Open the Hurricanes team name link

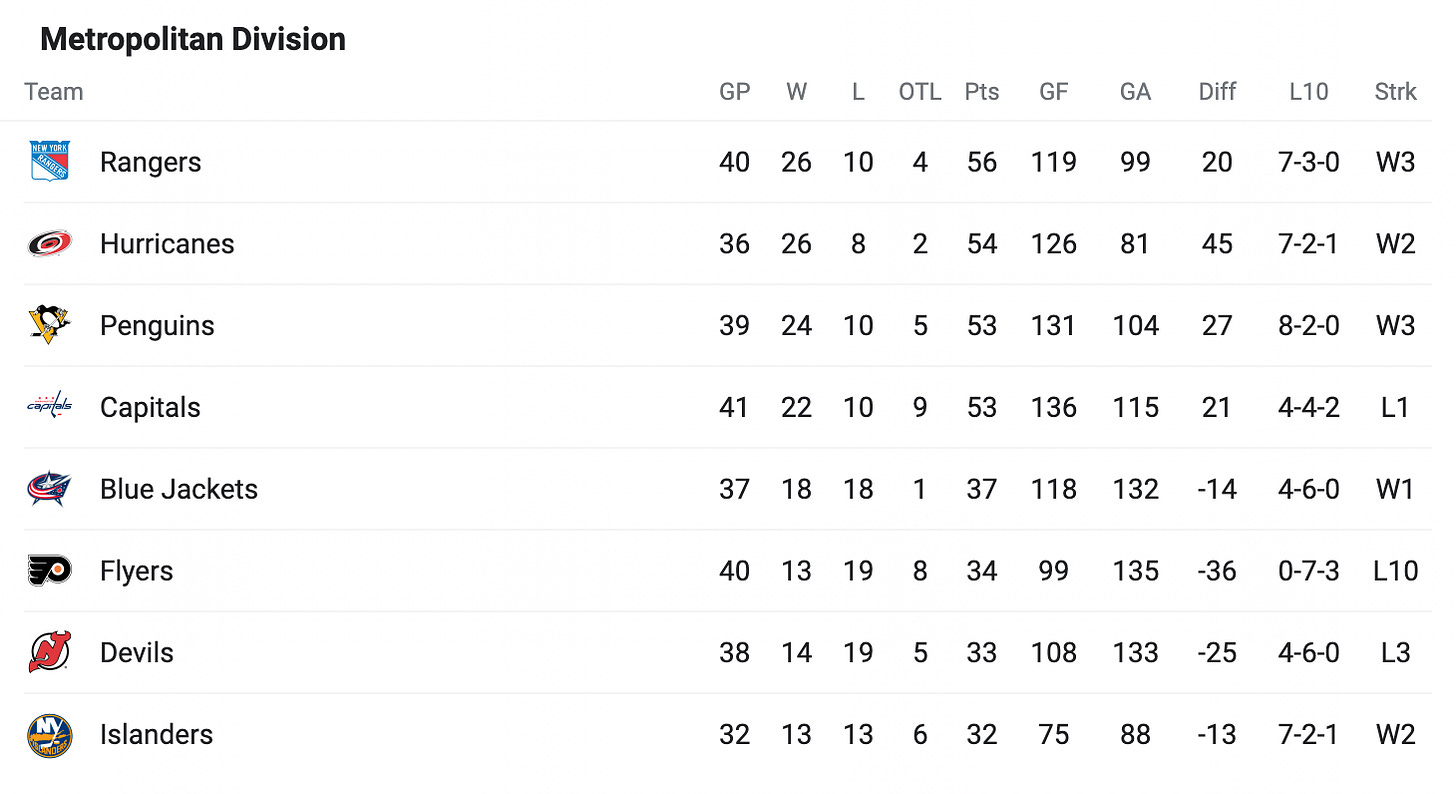(x=167, y=244)
